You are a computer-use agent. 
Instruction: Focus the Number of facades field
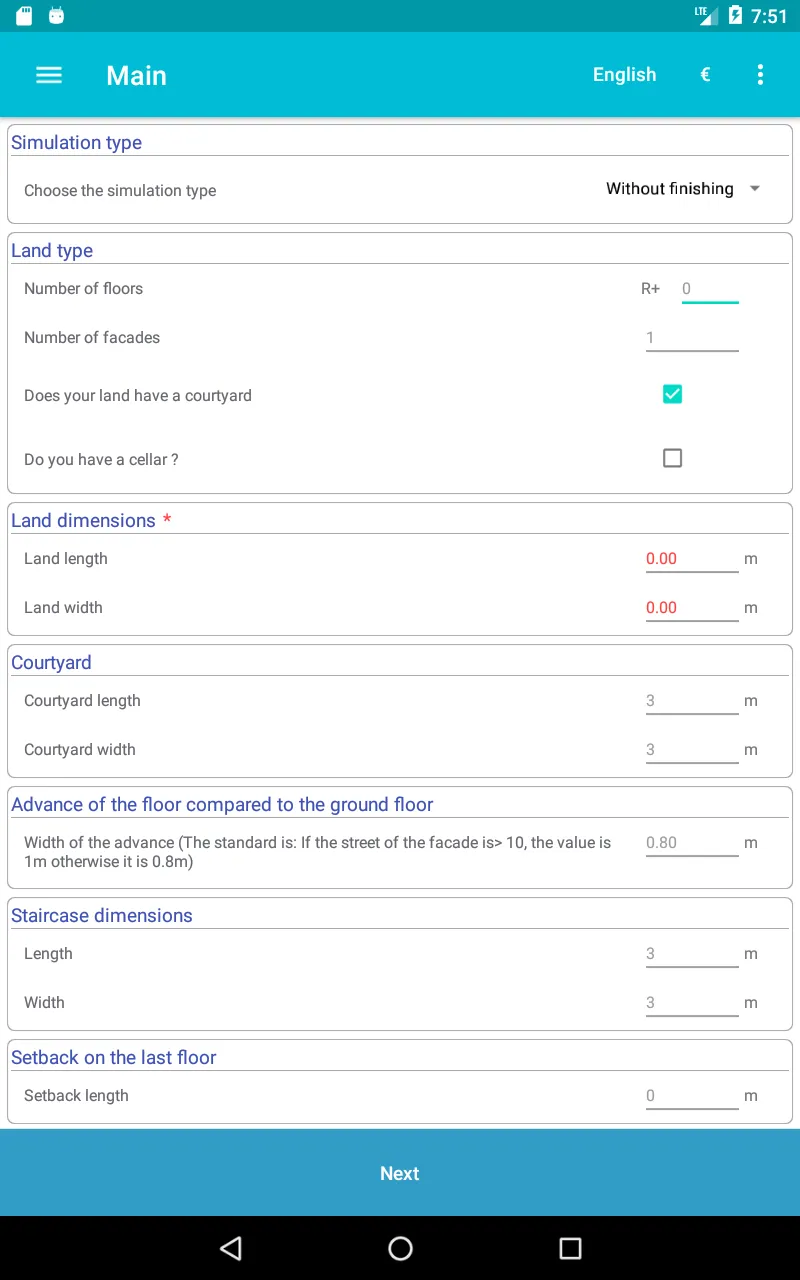pyautogui.click(x=692, y=338)
